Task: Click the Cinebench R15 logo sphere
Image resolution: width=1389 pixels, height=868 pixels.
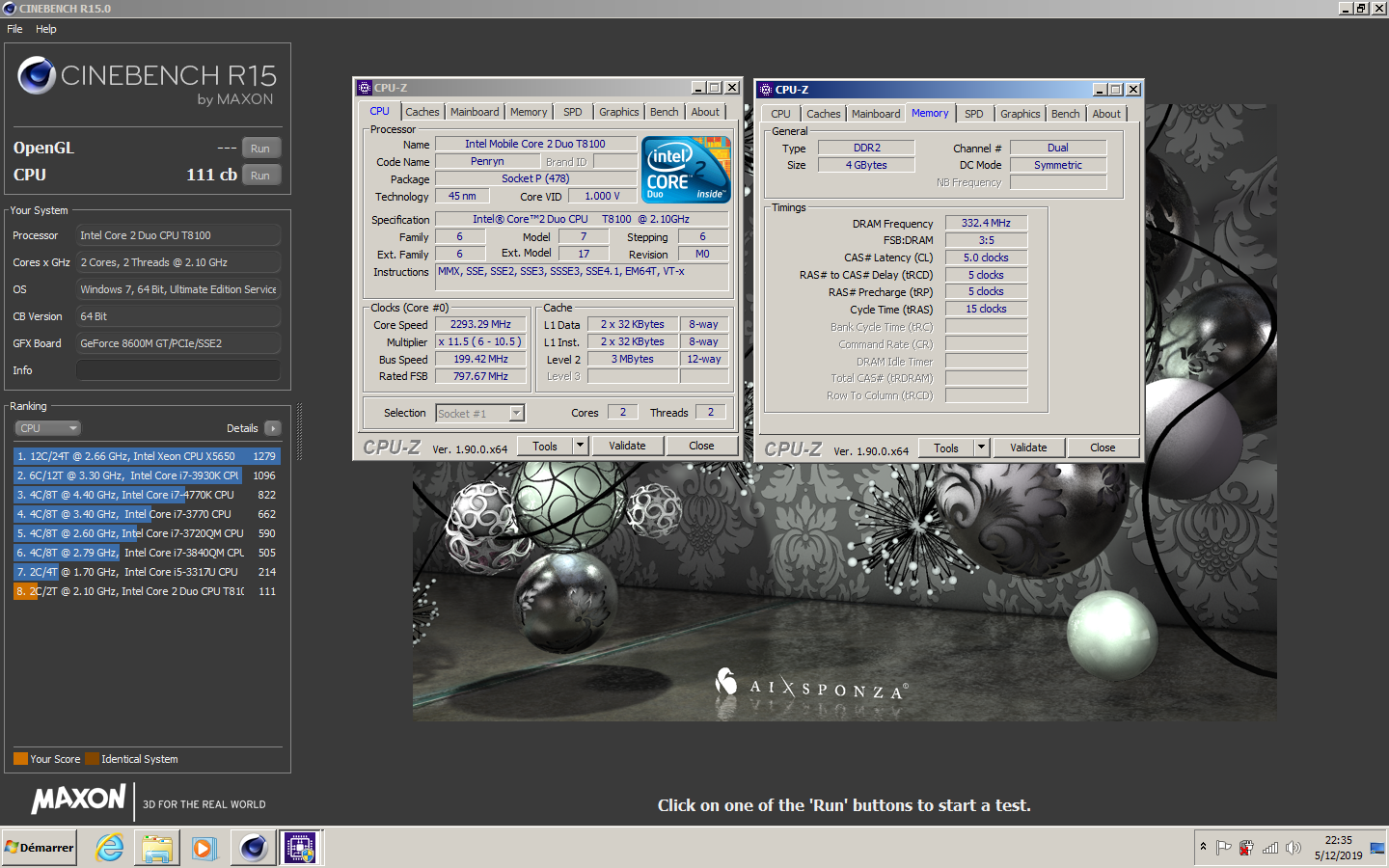Action: click(x=37, y=75)
